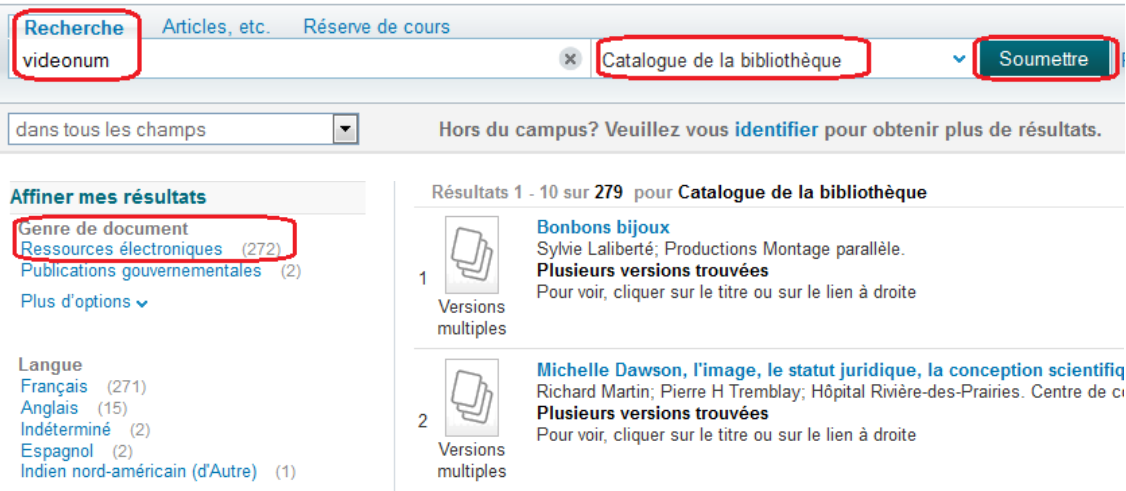Click the identifier link for off-campus login

click(x=776, y=130)
